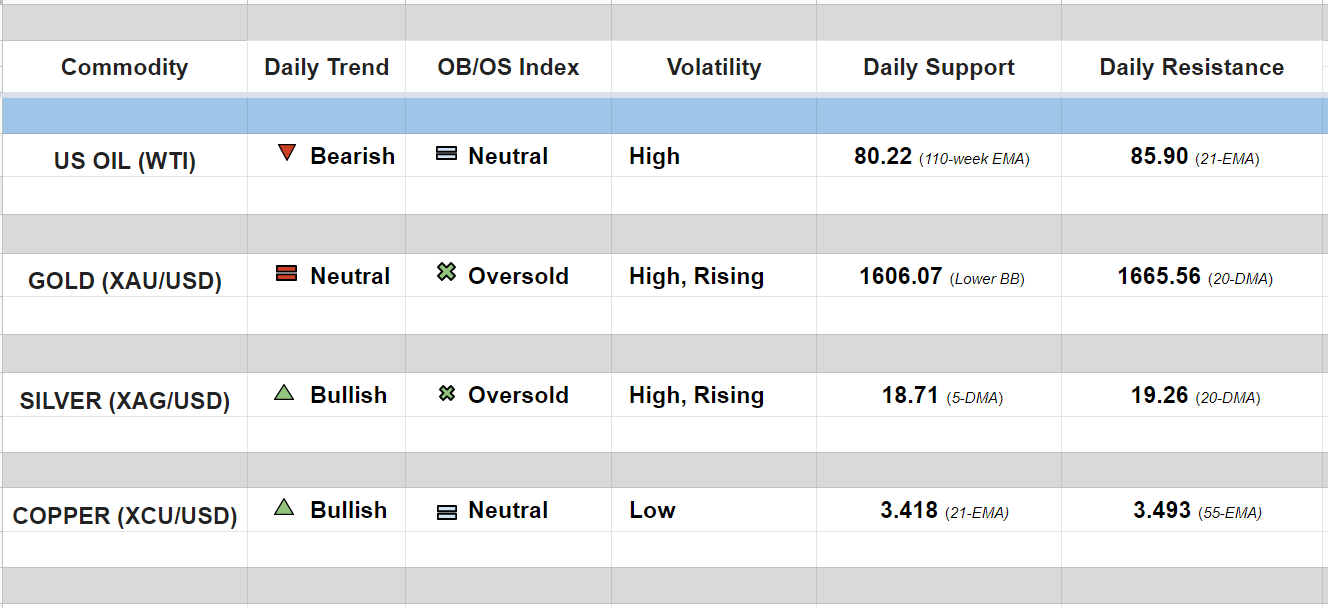Click the oversold cross icon for Silver

click(x=447, y=394)
